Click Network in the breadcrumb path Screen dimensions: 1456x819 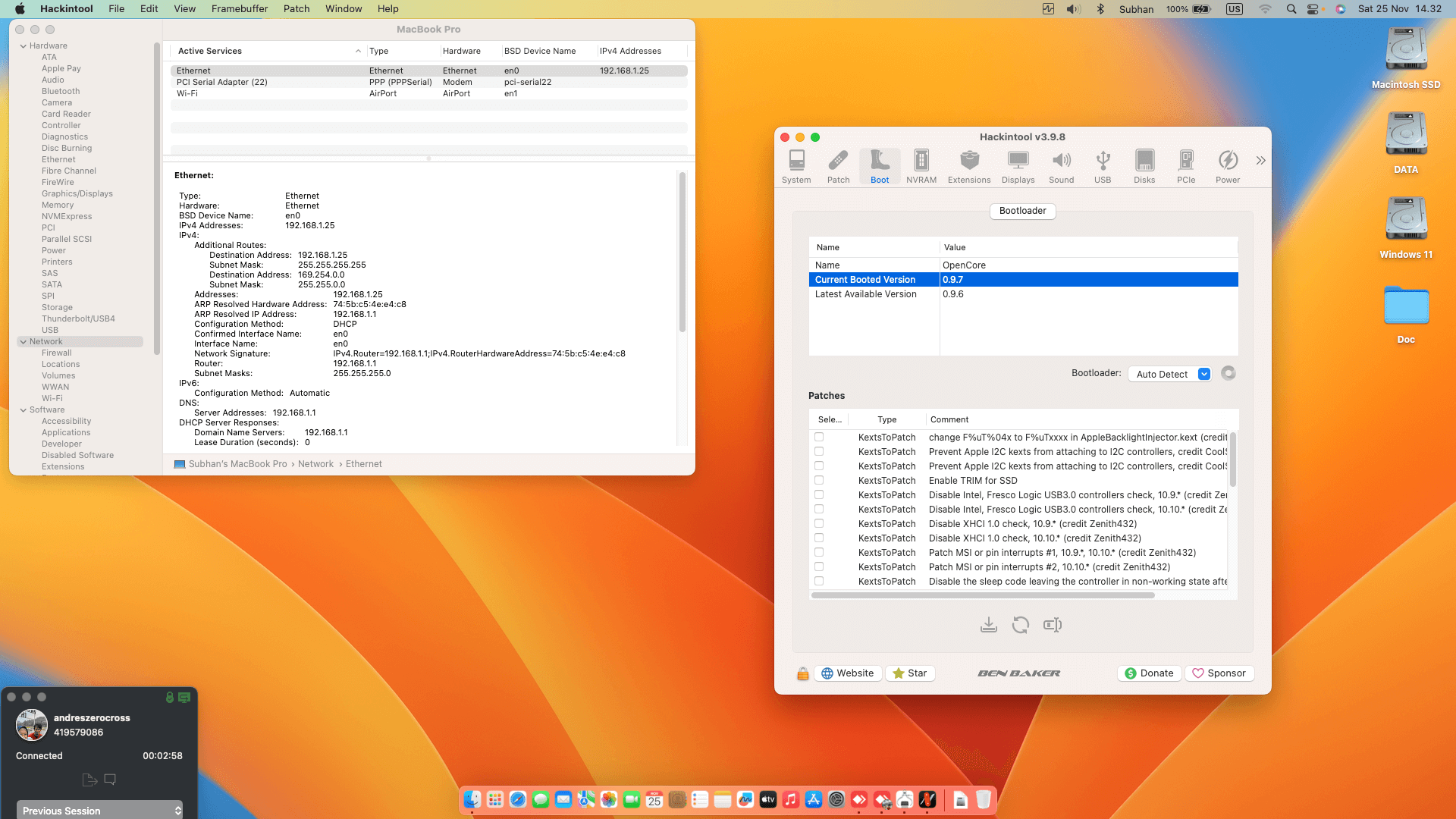coord(315,464)
